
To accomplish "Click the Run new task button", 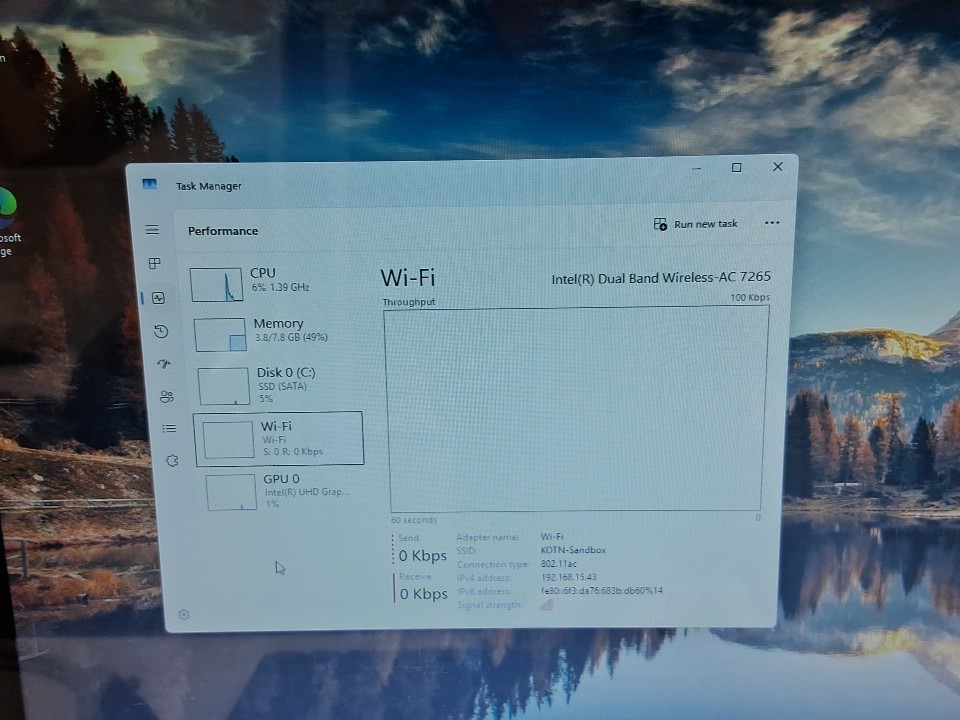I will point(696,224).
